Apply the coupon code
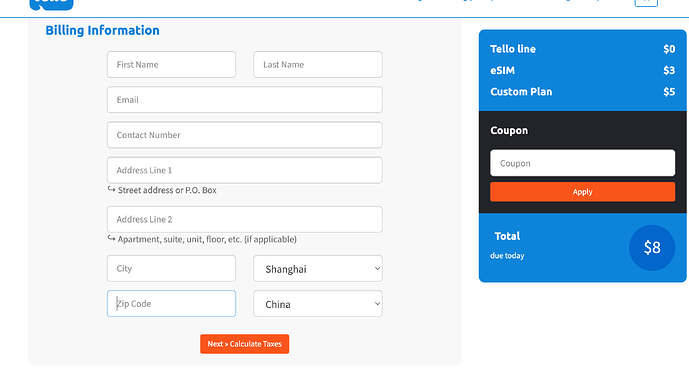This screenshot has width=689, height=372. (583, 192)
